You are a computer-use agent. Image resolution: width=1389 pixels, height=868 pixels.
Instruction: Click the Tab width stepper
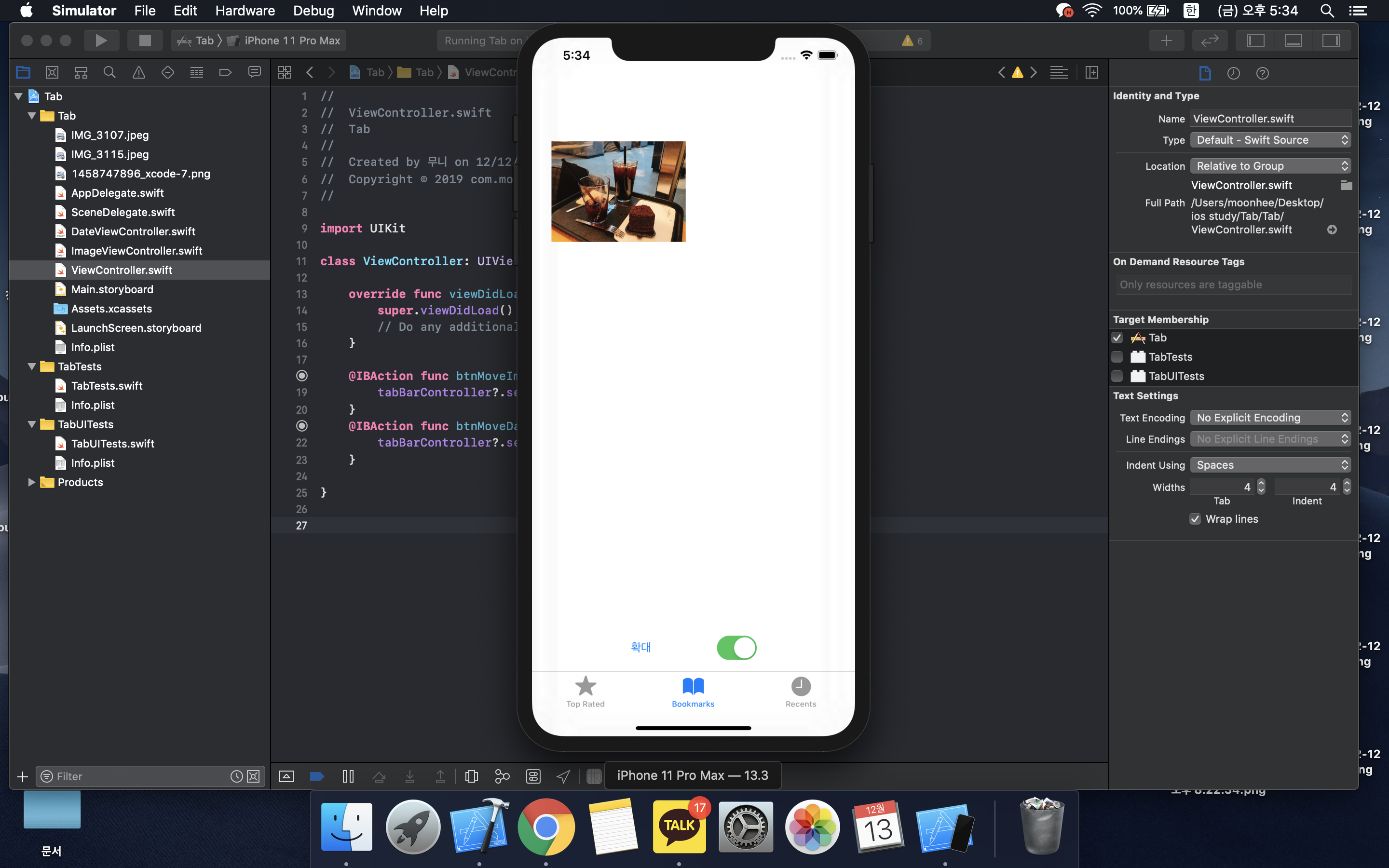click(1260, 487)
